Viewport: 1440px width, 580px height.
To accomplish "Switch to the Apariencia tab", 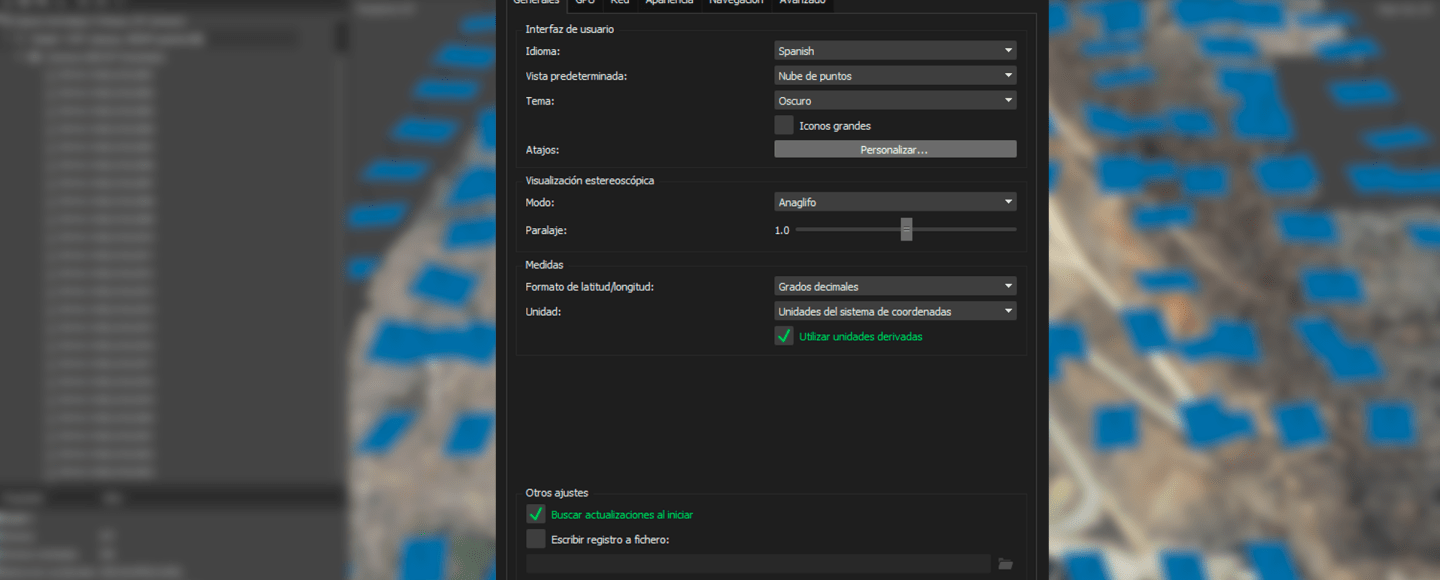I will 669,3.
